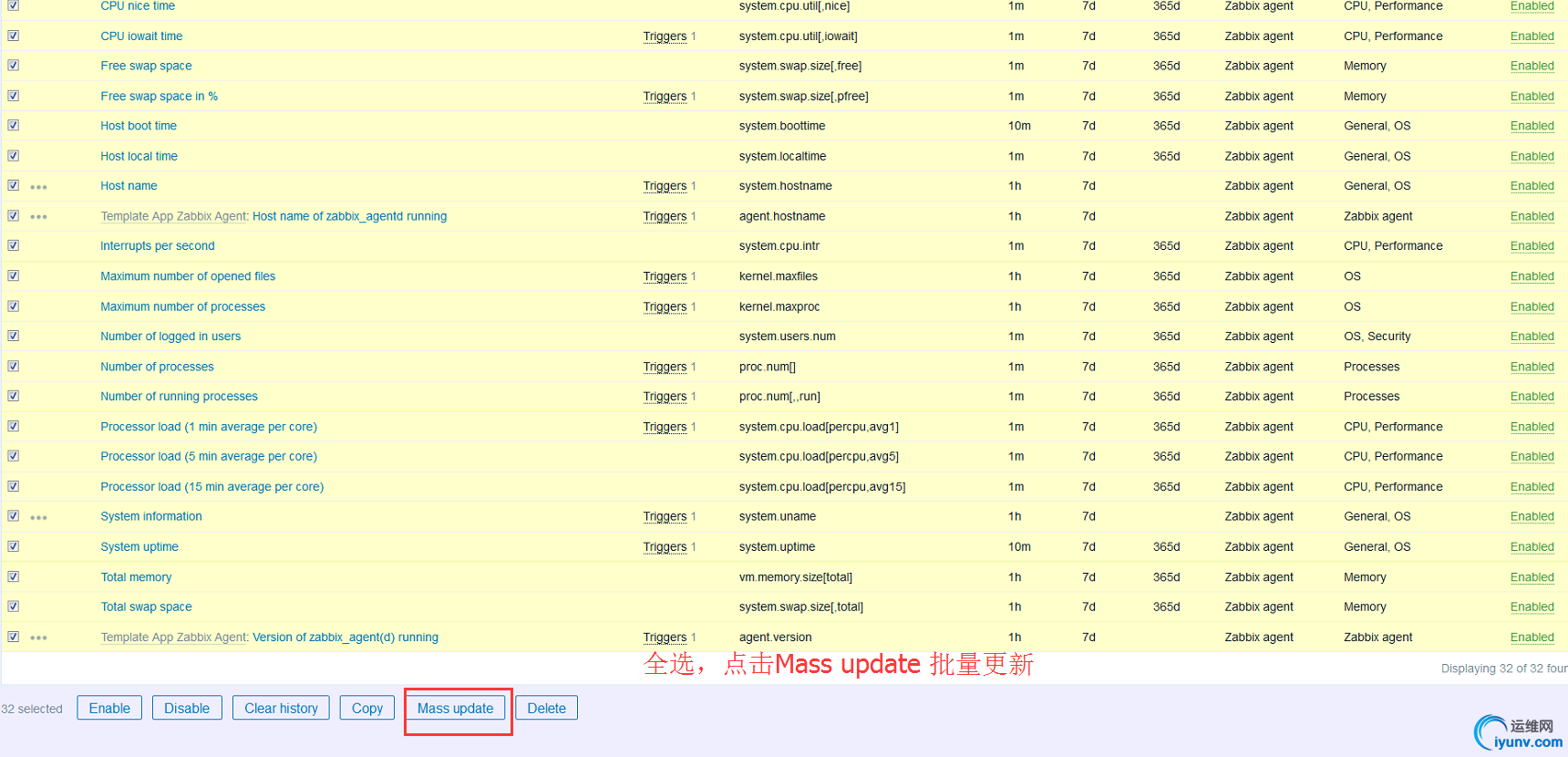Image resolution: width=1568 pixels, height=757 pixels.
Task: Open the Total swap space item link
Action: (146, 607)
